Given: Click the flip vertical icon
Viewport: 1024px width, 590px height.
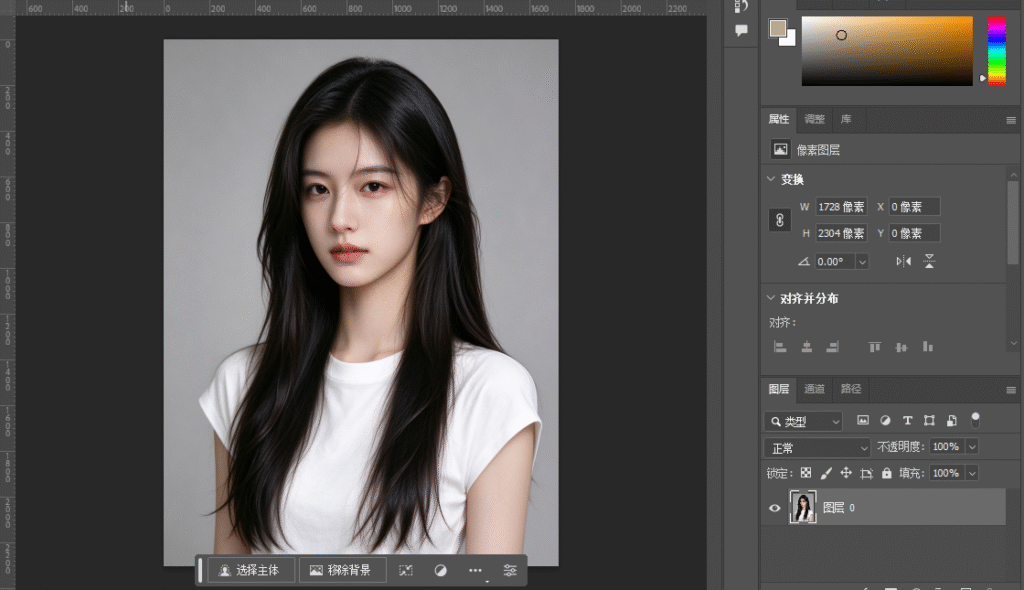Looking at the screenshot, I should coord(929,261).
